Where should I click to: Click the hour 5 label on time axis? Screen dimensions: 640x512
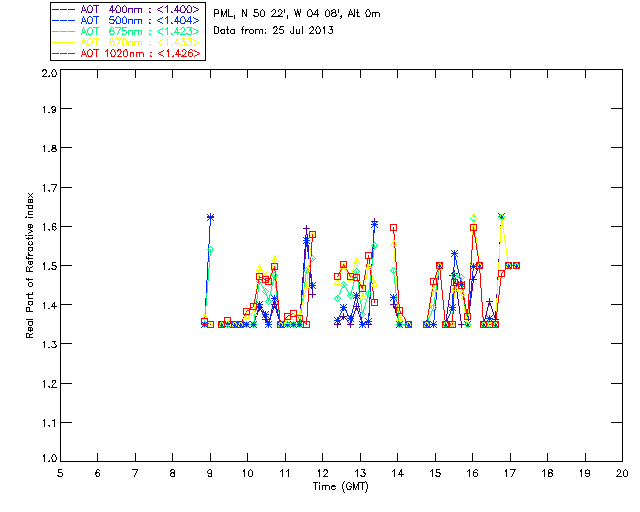pos(60,473)
